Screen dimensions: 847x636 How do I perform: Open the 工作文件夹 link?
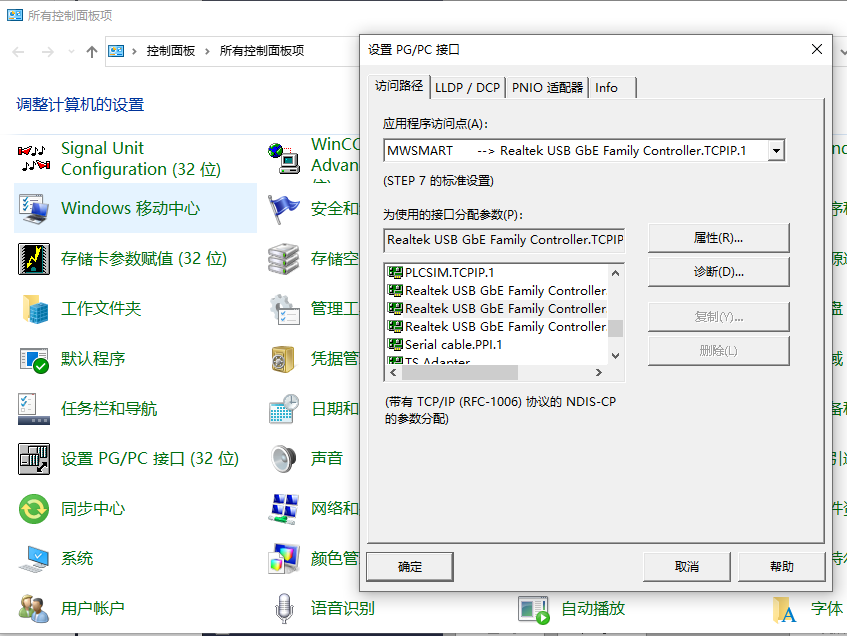point(101,309)
